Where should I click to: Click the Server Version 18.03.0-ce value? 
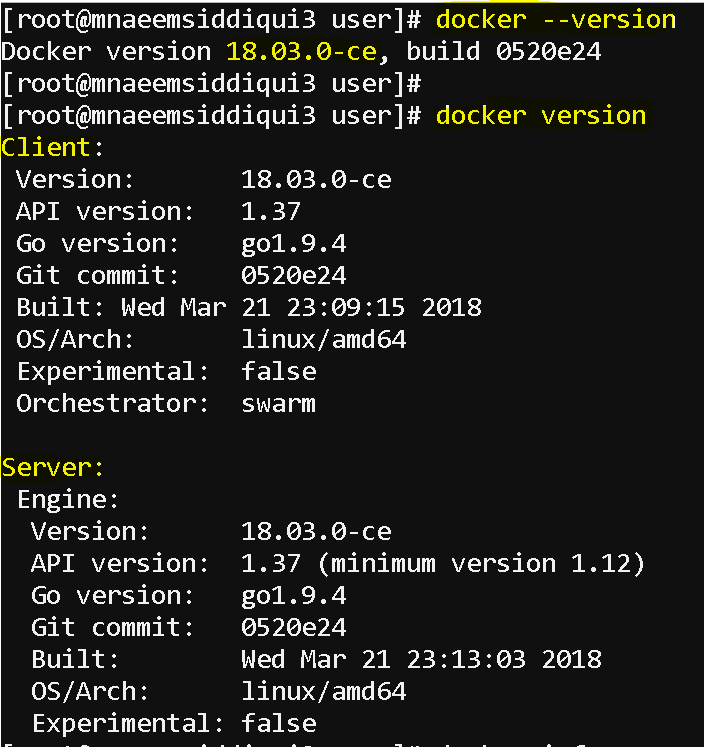pyautogui.click(x=316, y=532)
